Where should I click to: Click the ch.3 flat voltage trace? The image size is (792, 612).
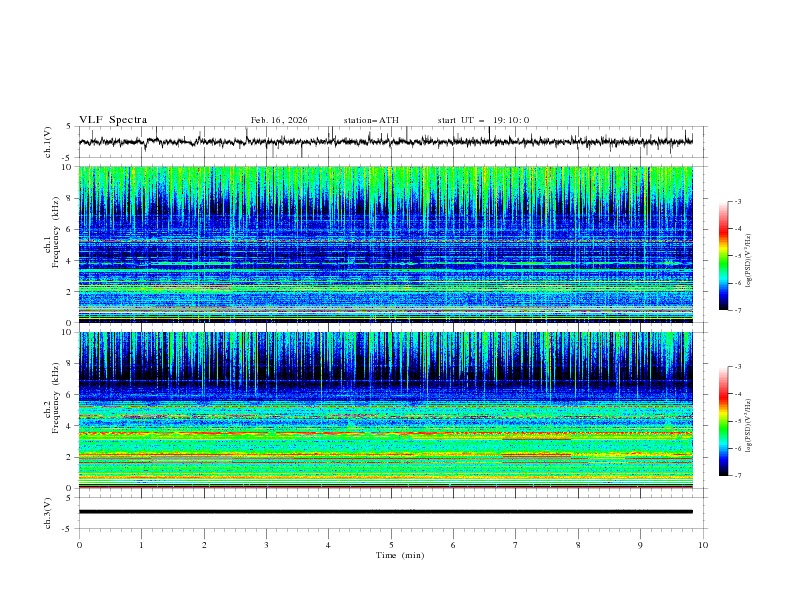pos(385,512)
